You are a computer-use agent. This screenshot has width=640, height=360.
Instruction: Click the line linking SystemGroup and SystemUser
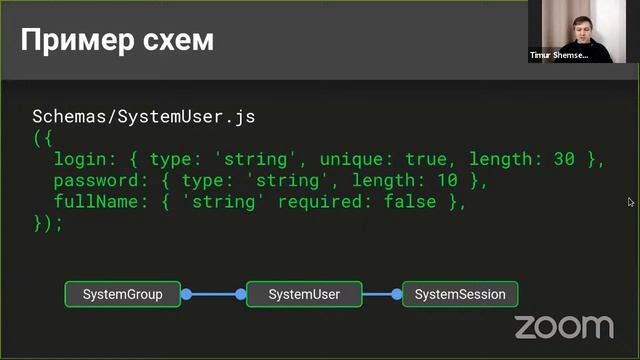pos(213,294)
